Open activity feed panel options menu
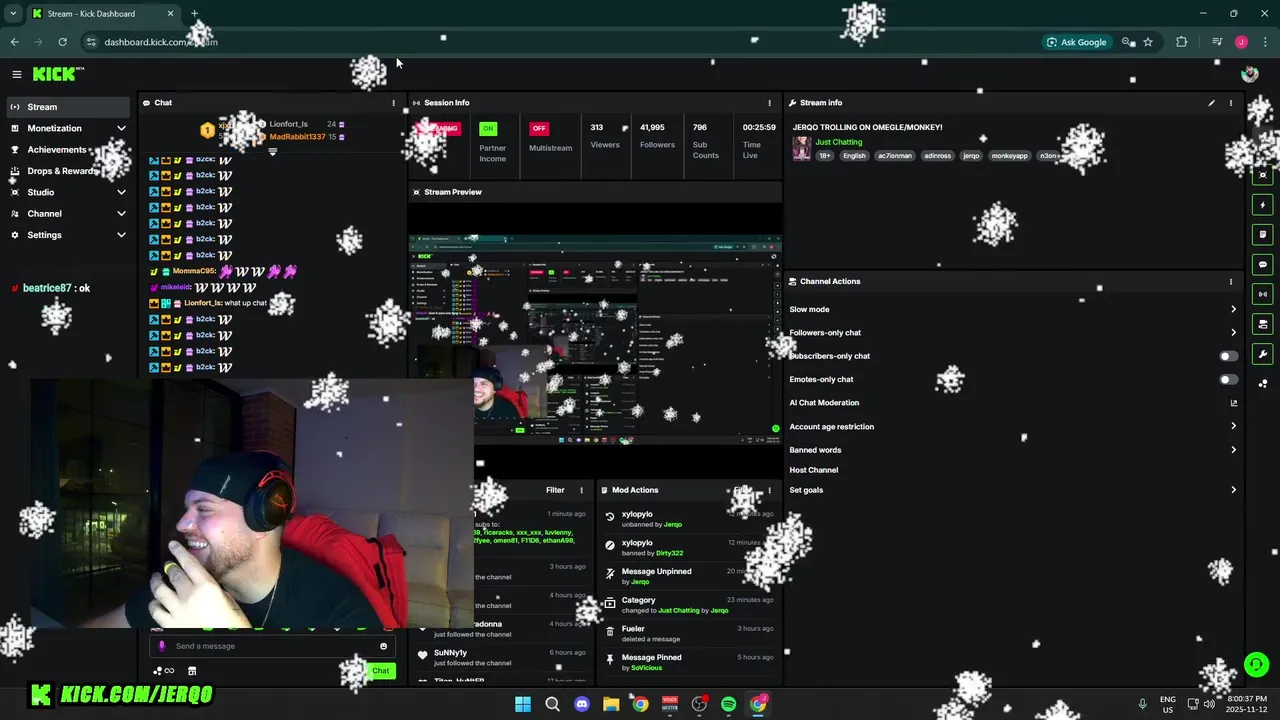 pyautogui.click(x=581, y=490)
